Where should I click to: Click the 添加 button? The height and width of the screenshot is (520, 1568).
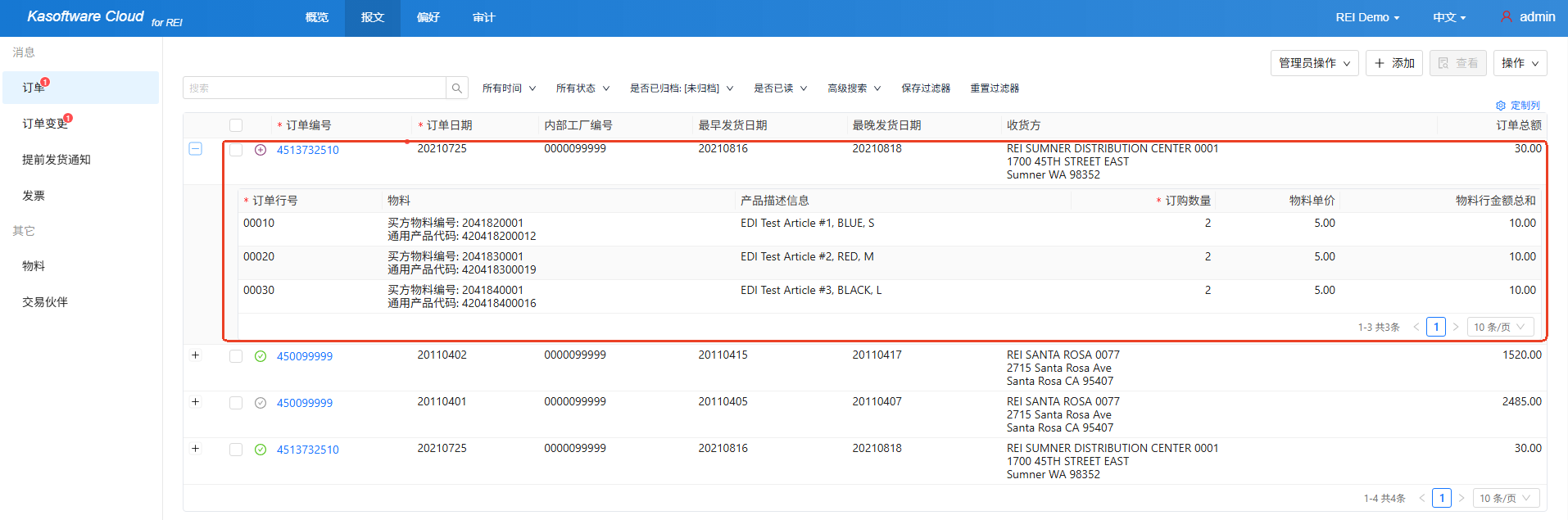pyautogui.click(x=1394, y=63)
